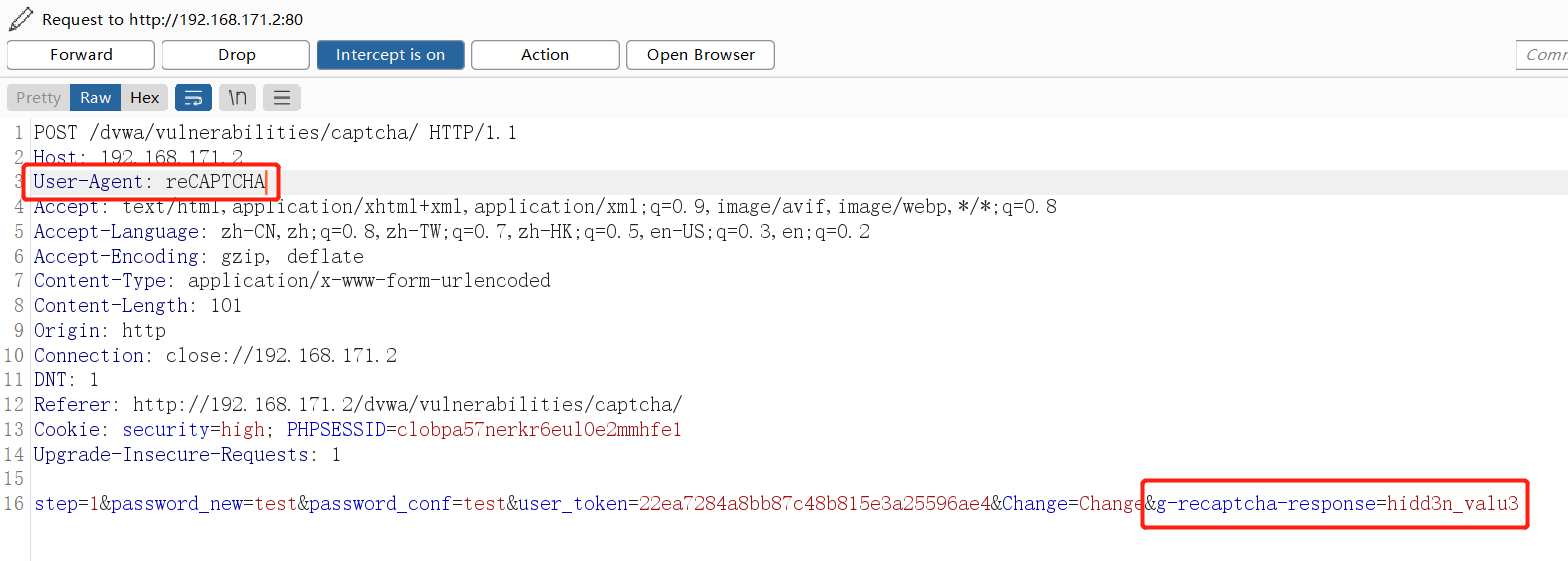This screenshot has height=561, width=1568.
Task: Click the Forward button
Action: pos(81,55)
